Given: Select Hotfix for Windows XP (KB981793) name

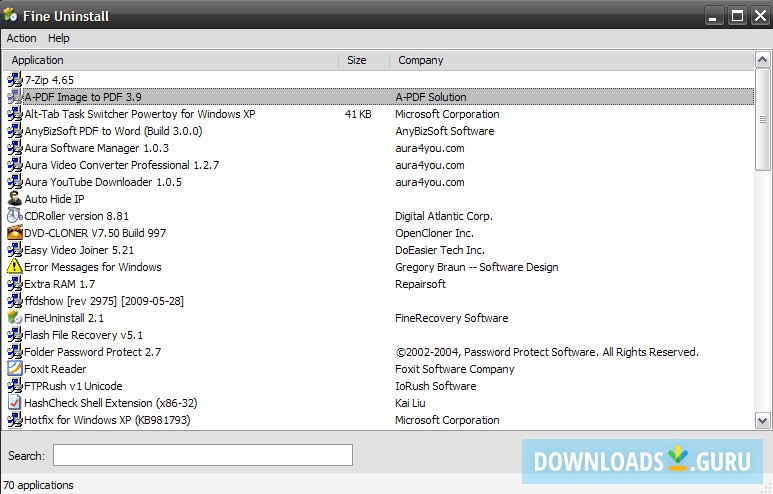Looking at the screenshot, I should point(107,420).
